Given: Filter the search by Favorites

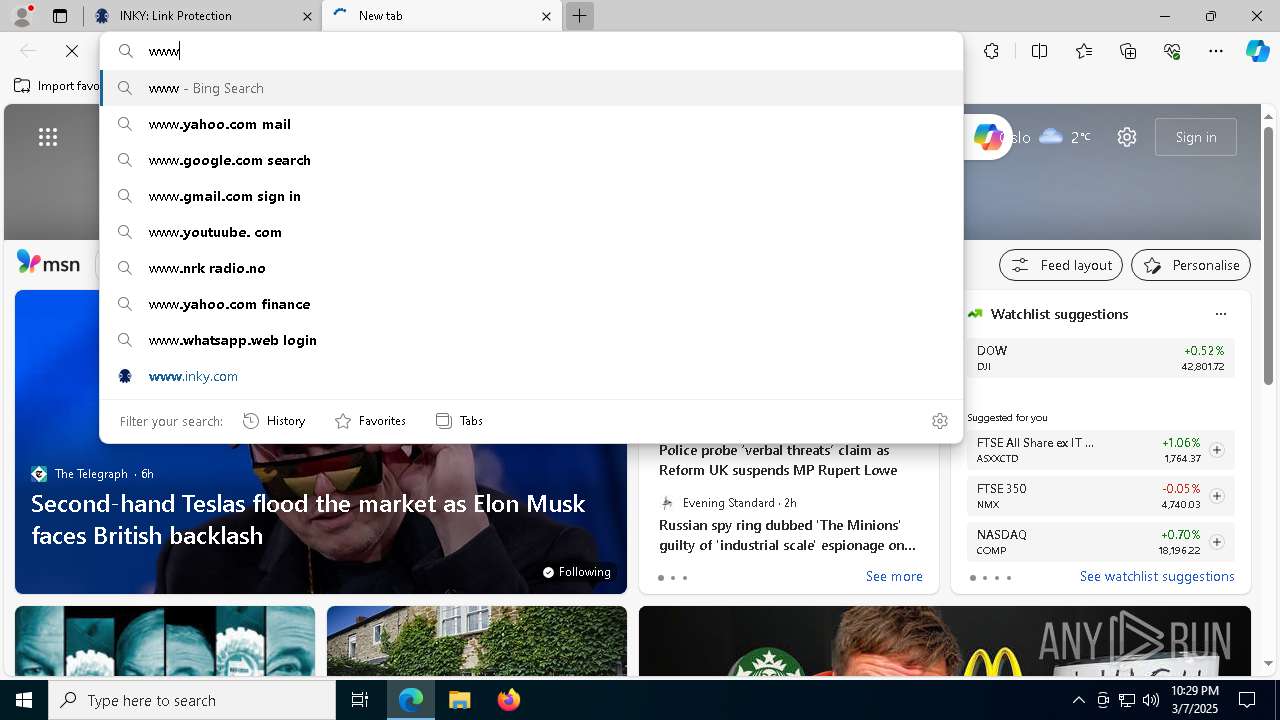Looking at the screenshot, I should [x=370, y=421].
